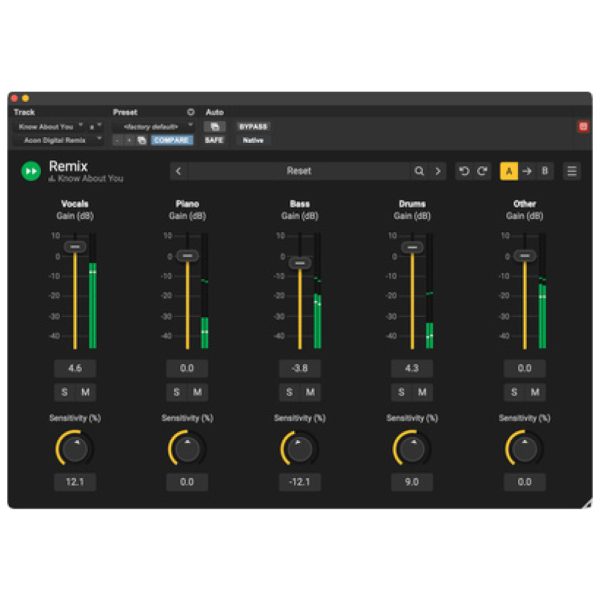Go to the previous preset with left chevron
Viewport: 600px width, 600px height.
pos(179,171)
